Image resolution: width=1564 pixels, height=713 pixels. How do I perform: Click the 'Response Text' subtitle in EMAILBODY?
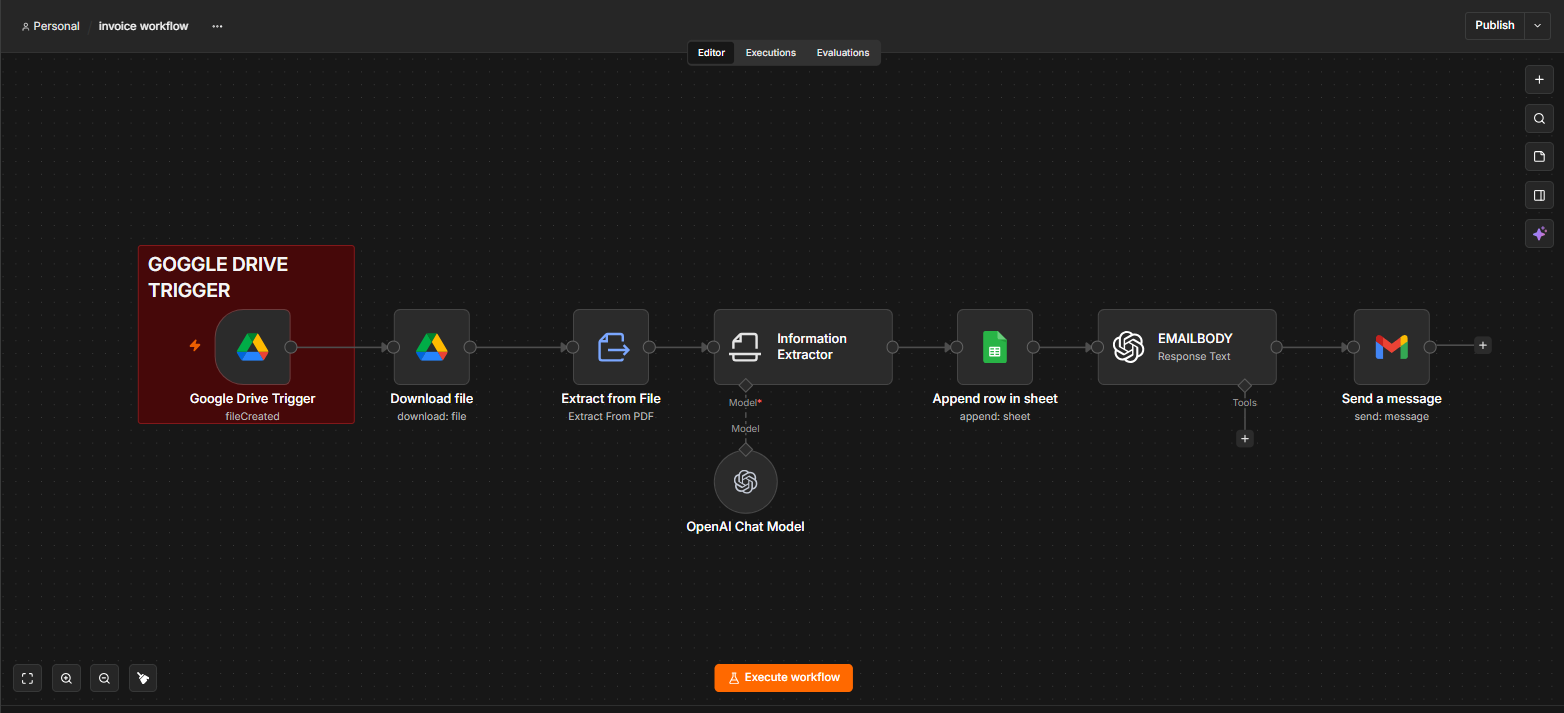(x=1194, y=356)
